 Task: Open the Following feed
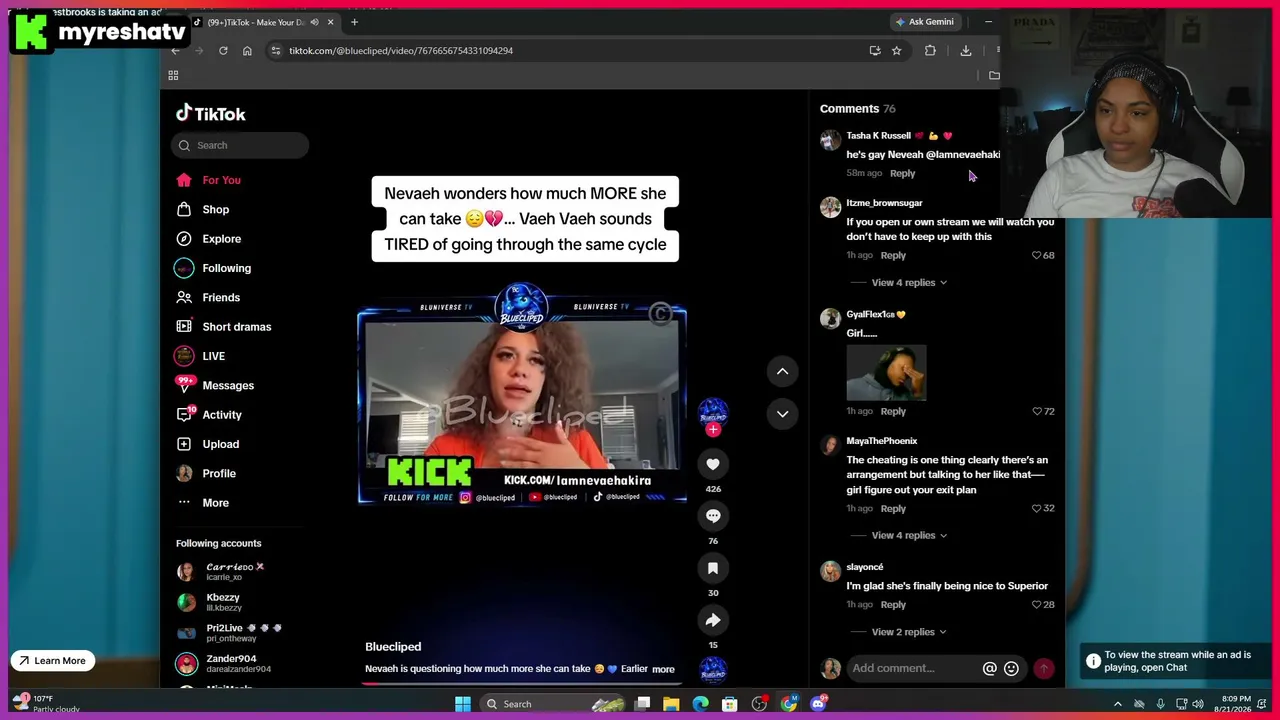pyautogui.click(x=214, y=268)
